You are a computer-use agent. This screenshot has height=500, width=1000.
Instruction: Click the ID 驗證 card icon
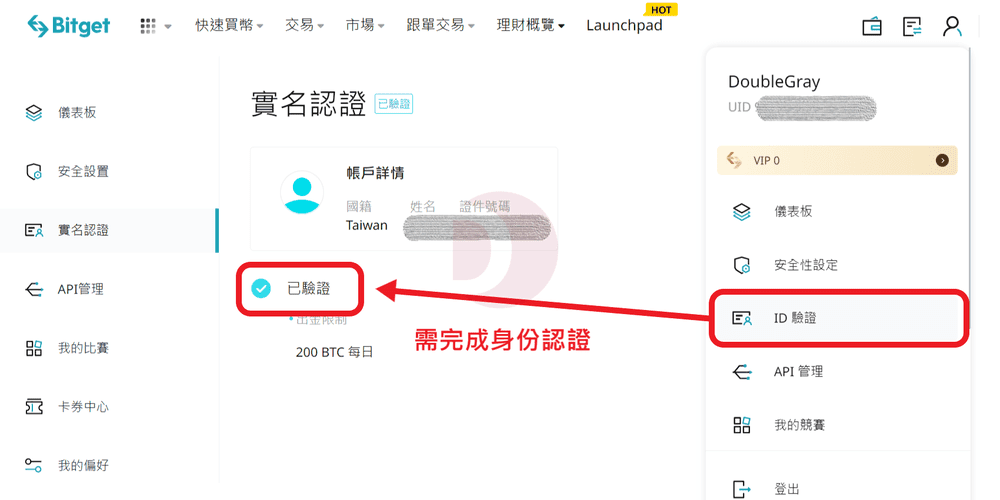pyautogui.click(x=742, y=318)
